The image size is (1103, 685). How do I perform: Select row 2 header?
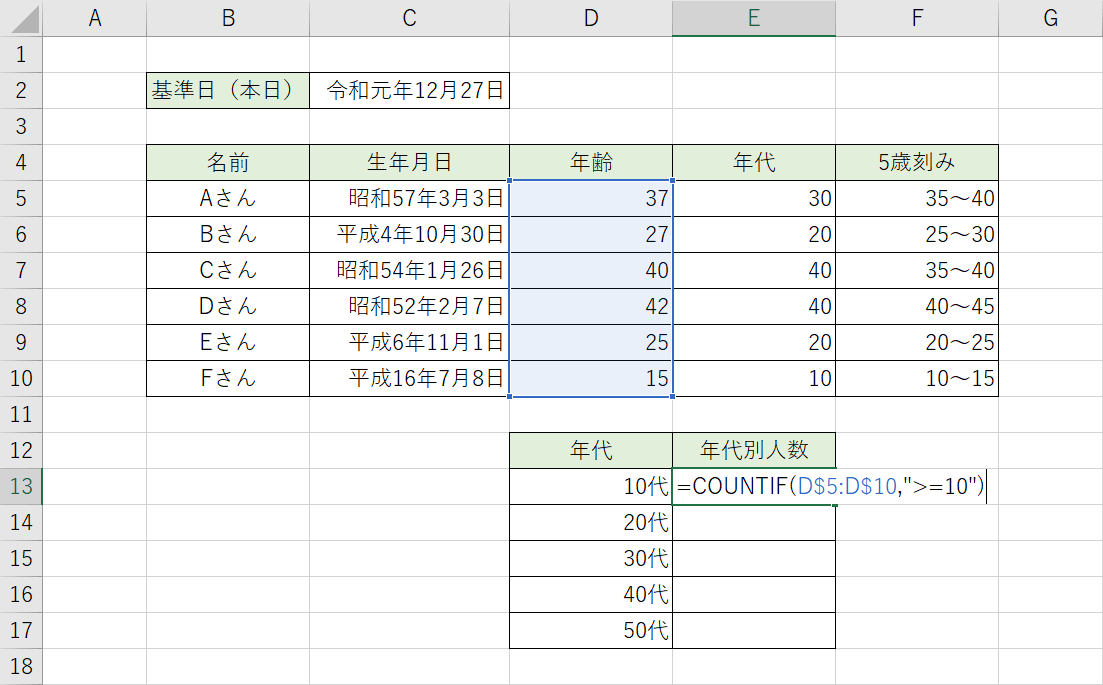[x=21, y=90]
